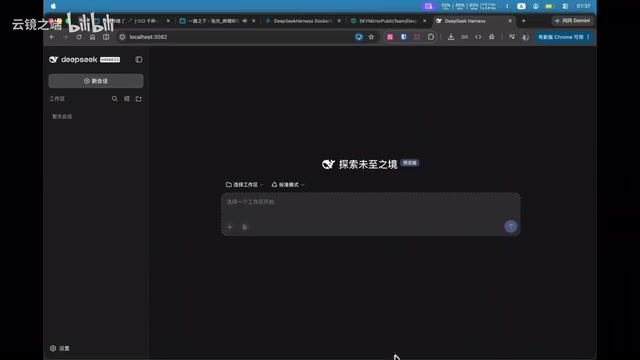The image size is (640, 360).
Task: Reload the page with refresh icon
Action: tap(79, 37)
